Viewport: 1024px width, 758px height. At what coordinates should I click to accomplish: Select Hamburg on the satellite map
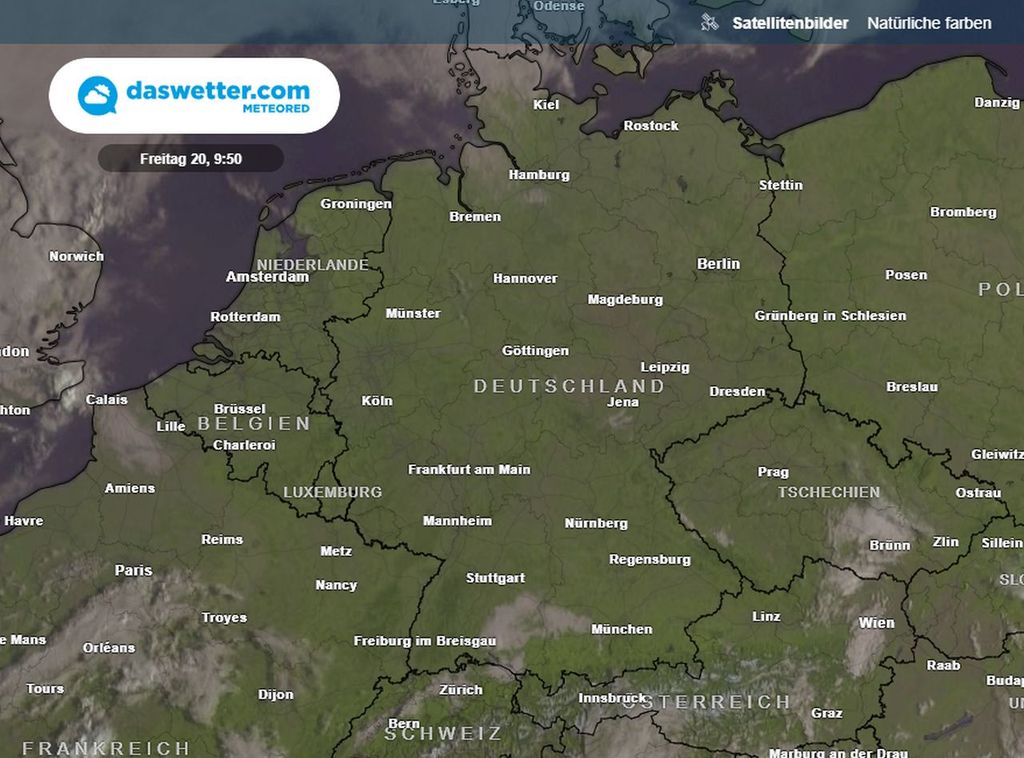point(538,174)
